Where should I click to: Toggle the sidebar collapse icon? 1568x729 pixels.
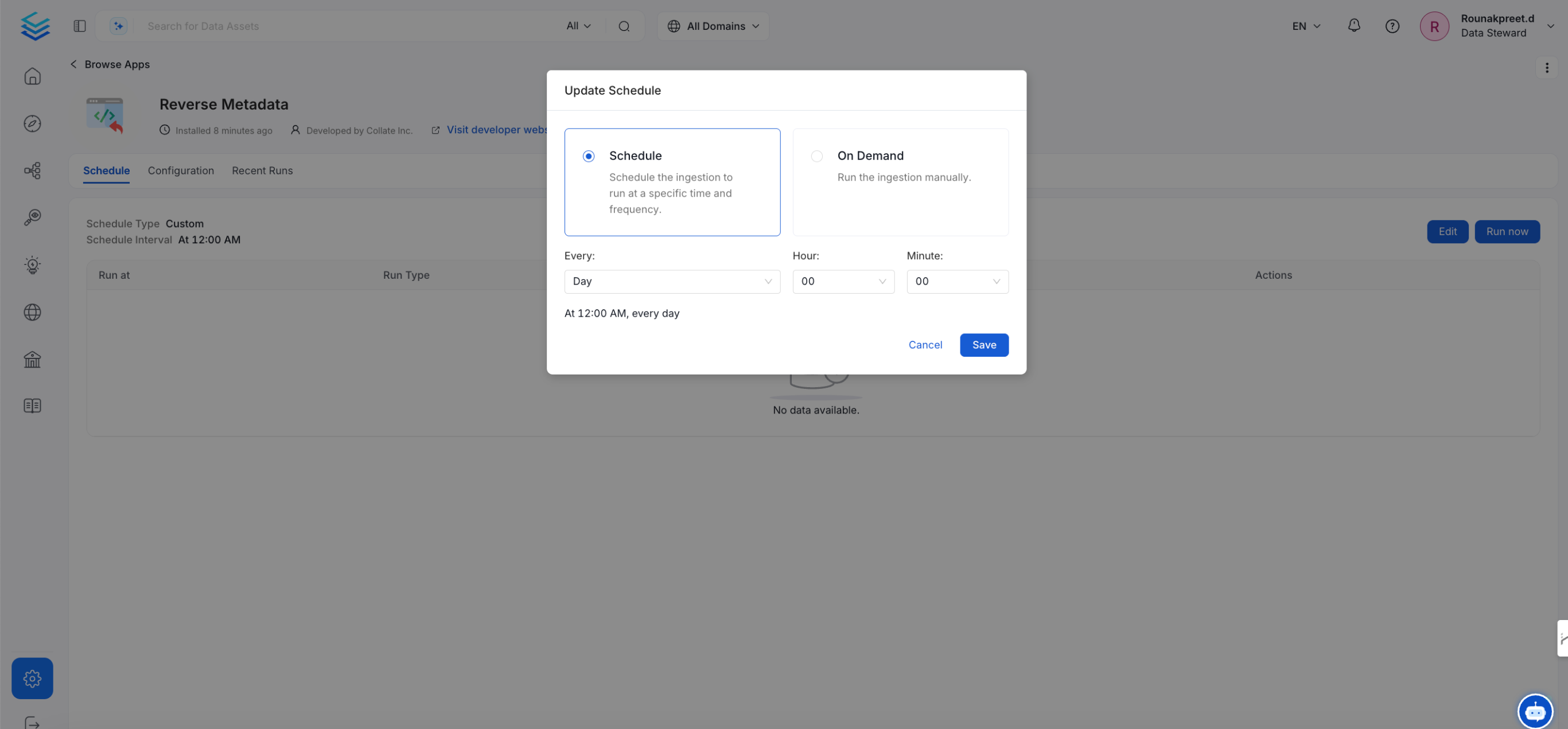pos(80,26)
